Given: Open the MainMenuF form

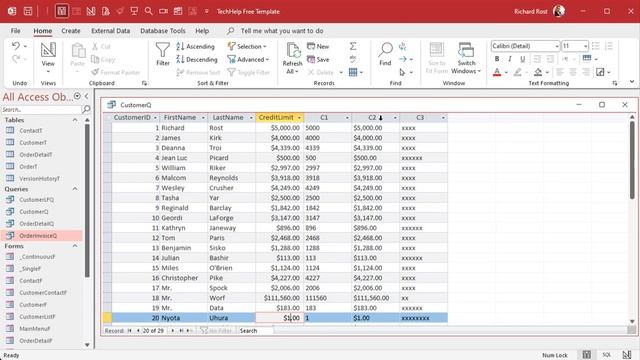Looking at the screenshot, I should pos(34,329).
